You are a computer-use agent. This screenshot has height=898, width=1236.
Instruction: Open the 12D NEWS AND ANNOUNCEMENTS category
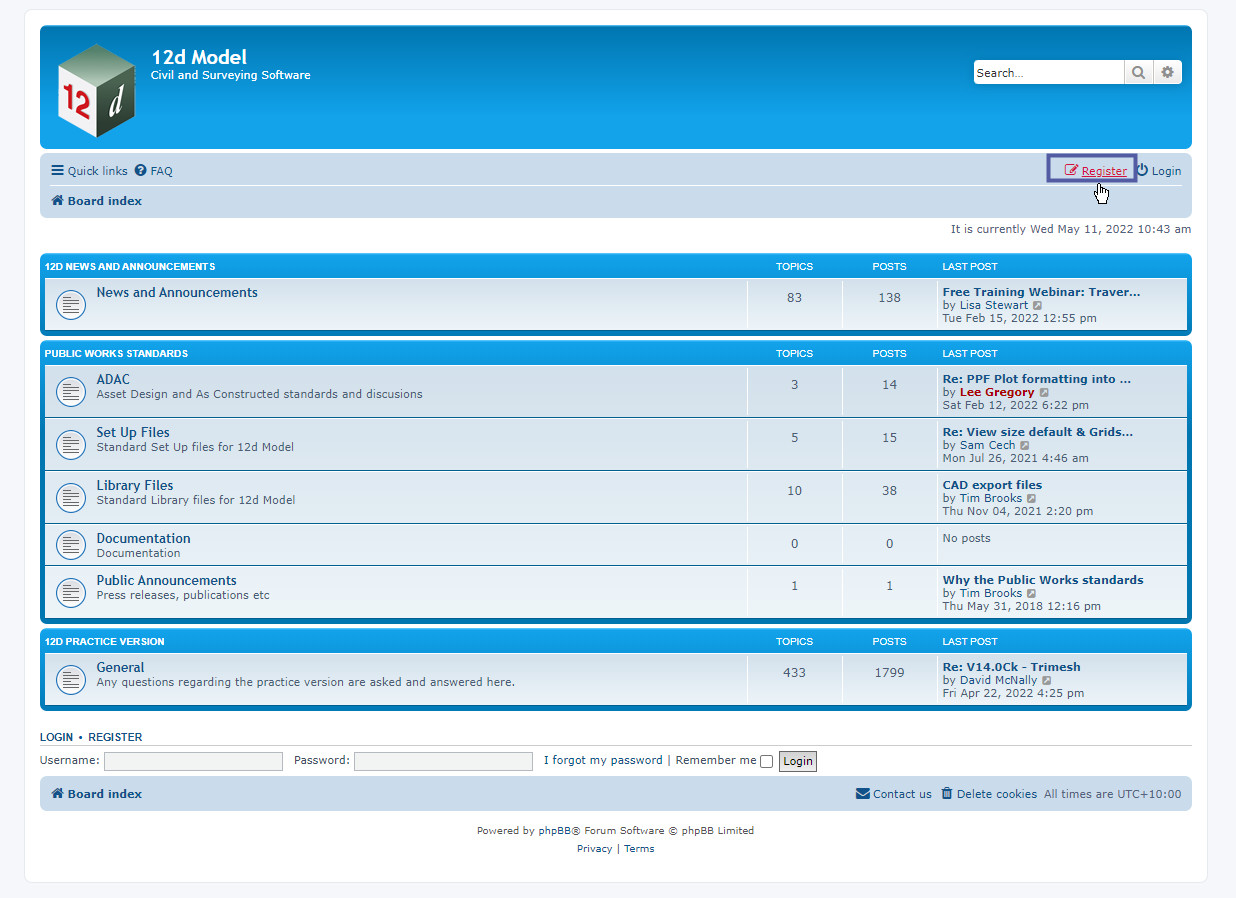(x=130, y=267)
